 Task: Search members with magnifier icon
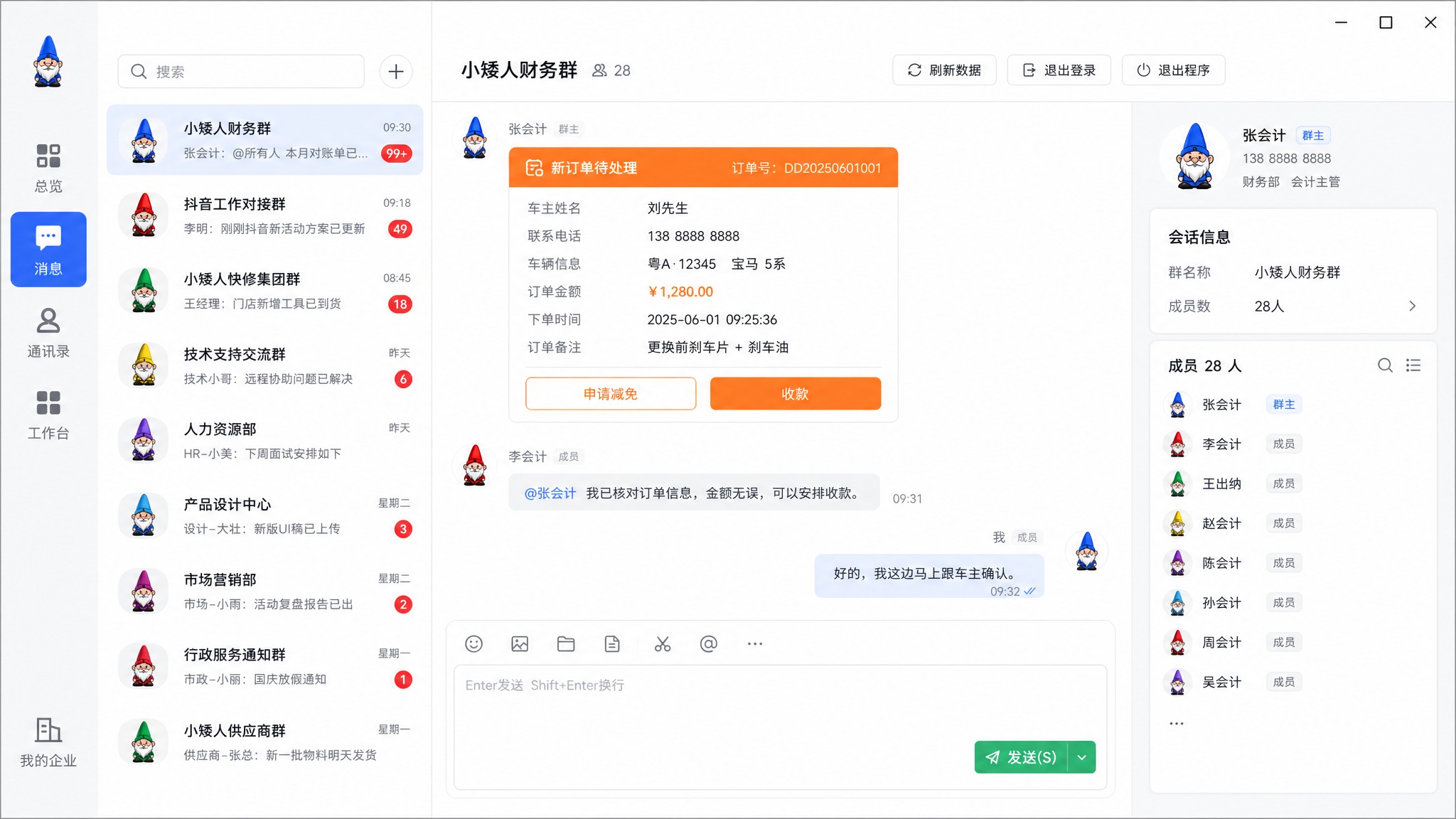pyautogui.click(x=1385, y=365)
